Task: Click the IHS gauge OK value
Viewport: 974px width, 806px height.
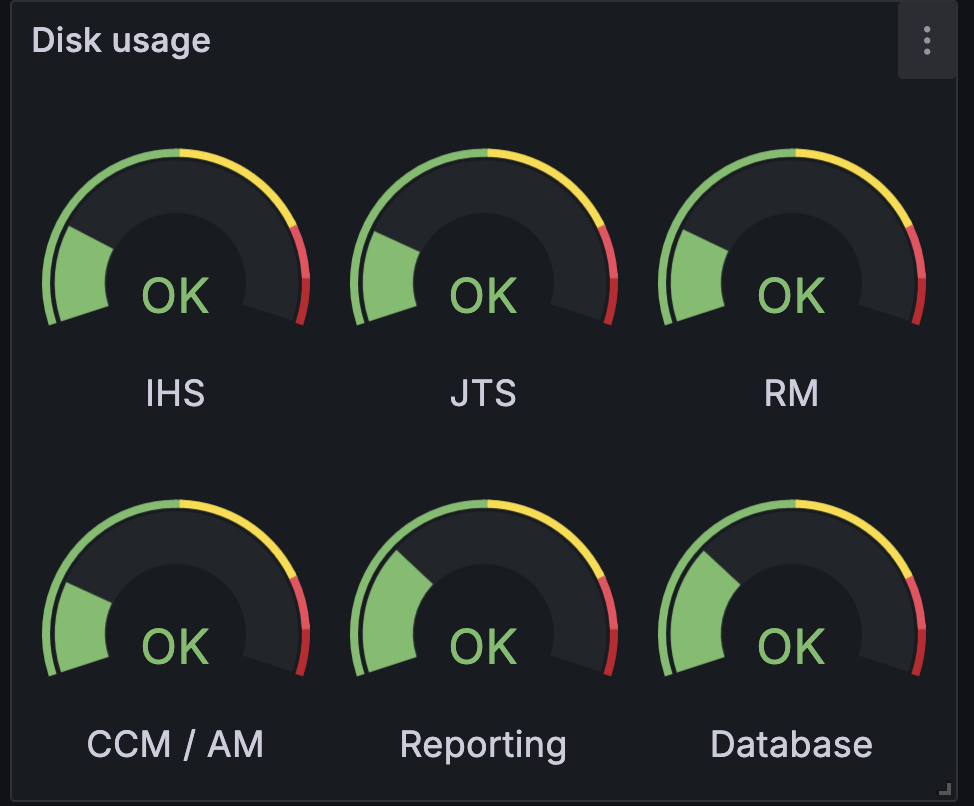Action: coord(176,296)
